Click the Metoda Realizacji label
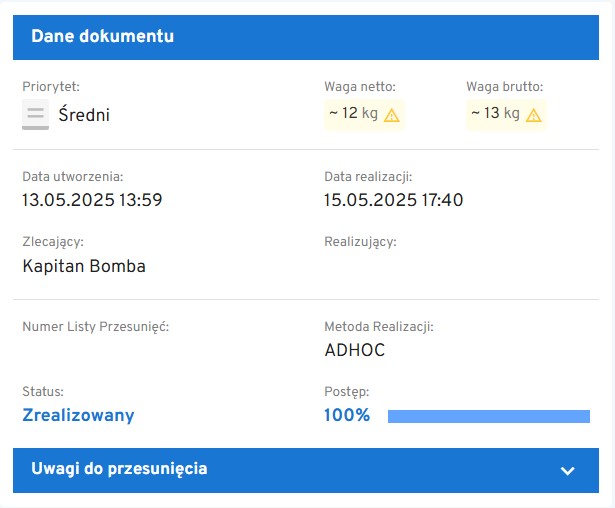Screen dimensions: 615x508 (378, 326)
